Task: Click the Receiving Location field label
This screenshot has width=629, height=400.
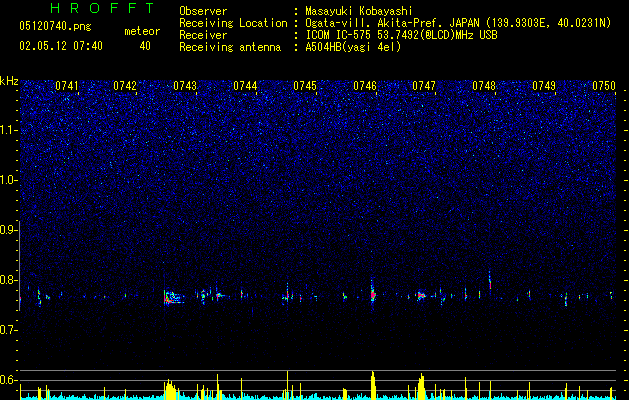Action: (x=233, y=23)
